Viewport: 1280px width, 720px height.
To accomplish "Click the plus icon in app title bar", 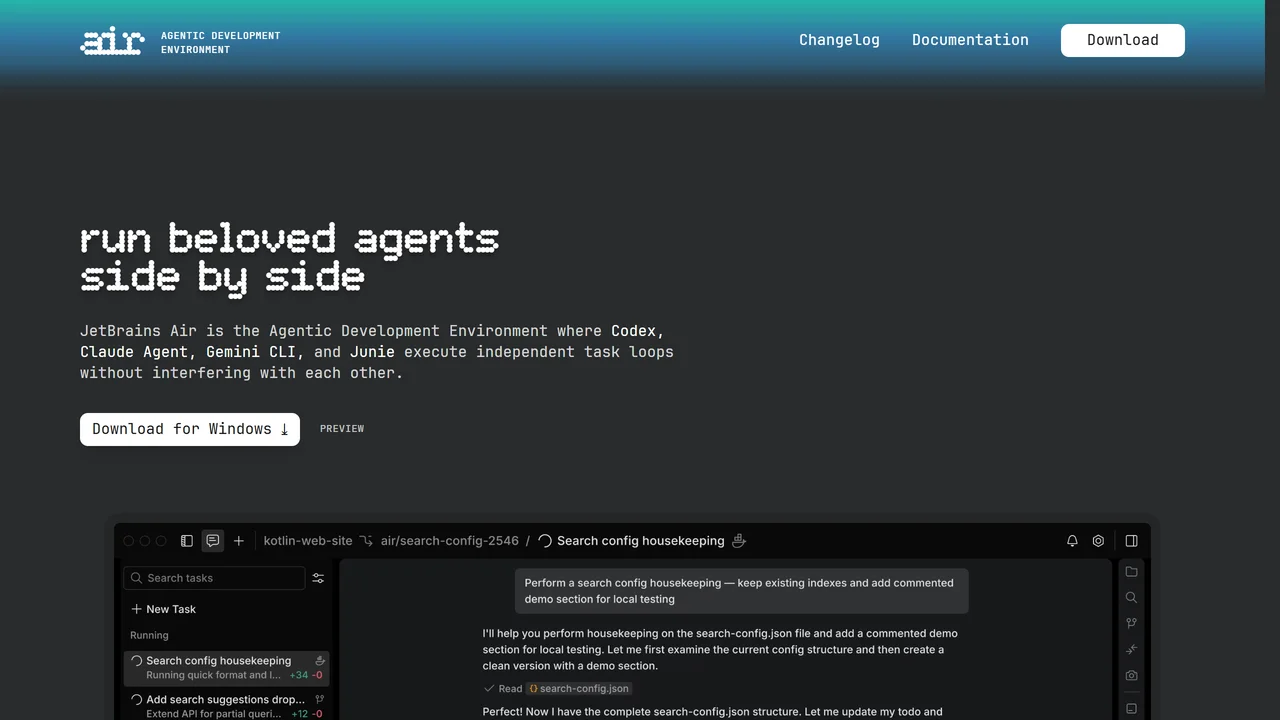I will [239, 541].
